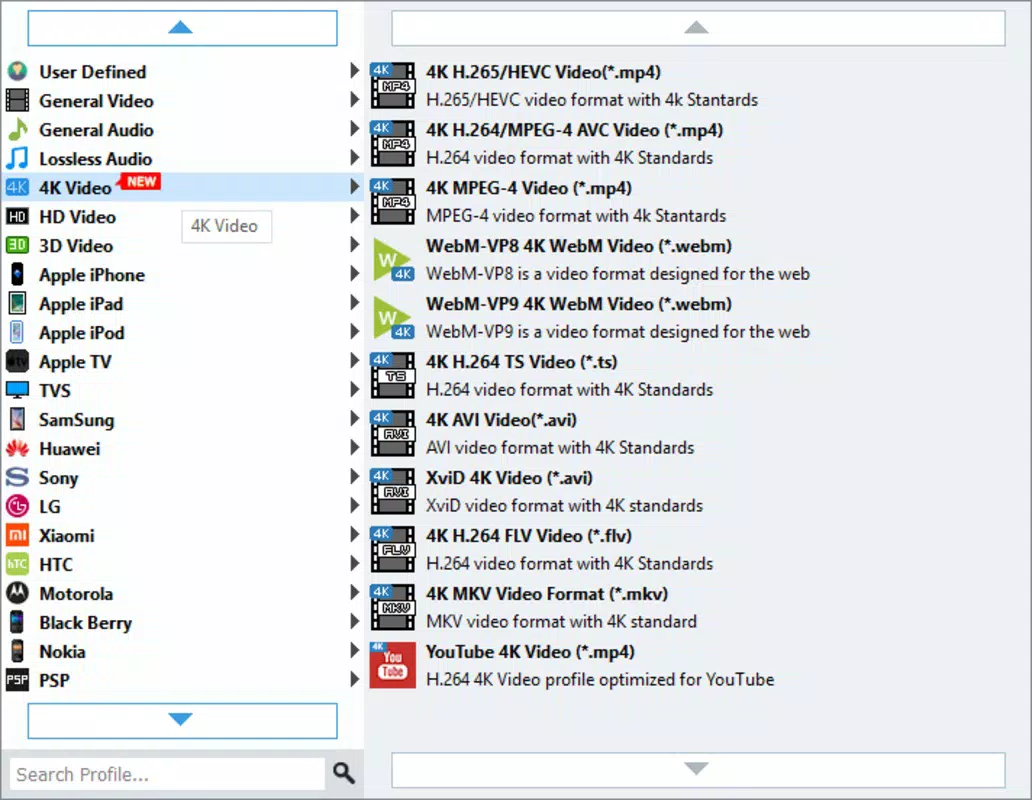Click the General Video filmstrip icon
1032x800 pixels.
pos(17,100)
